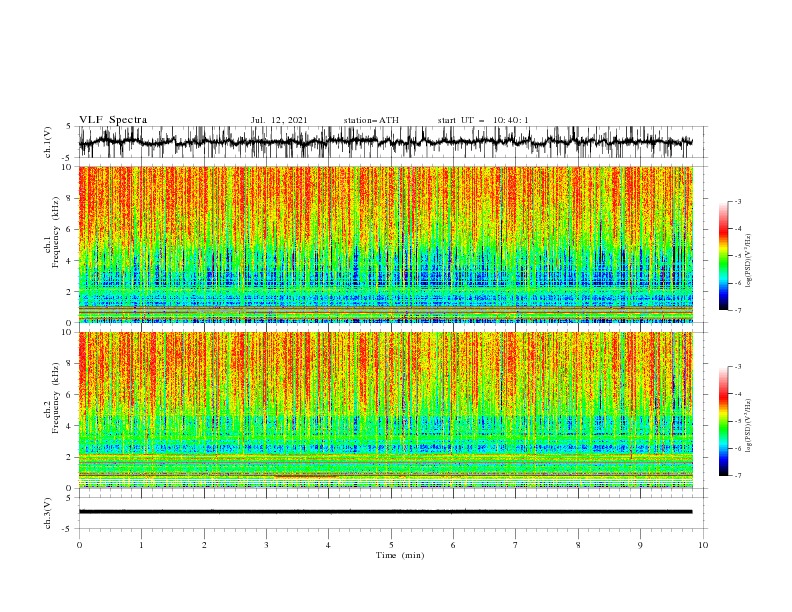
Task: Click the "Time (min)" axis label
Action: [x=400, y=555]
